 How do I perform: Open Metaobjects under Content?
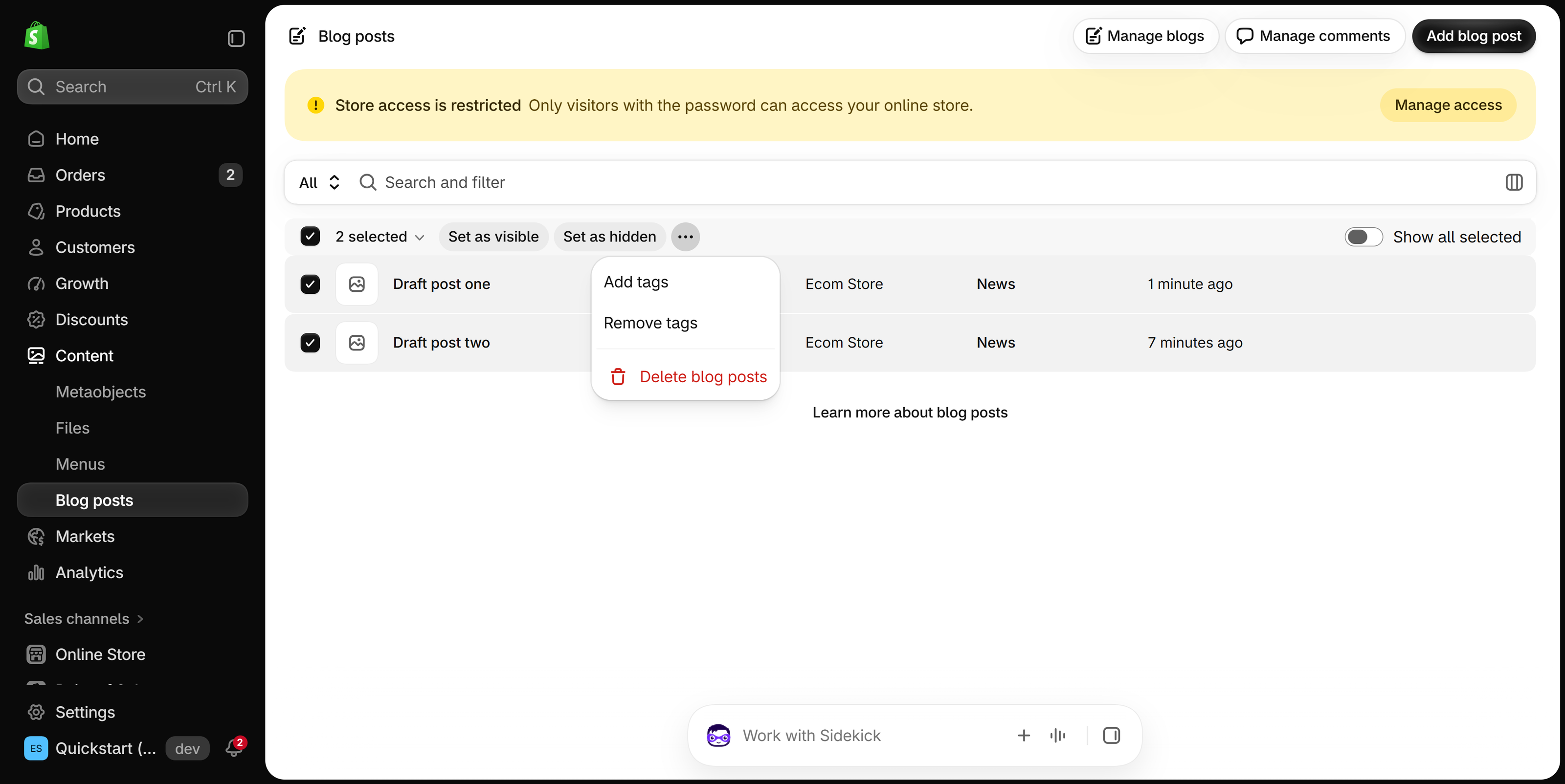click(x=133, y=392)
